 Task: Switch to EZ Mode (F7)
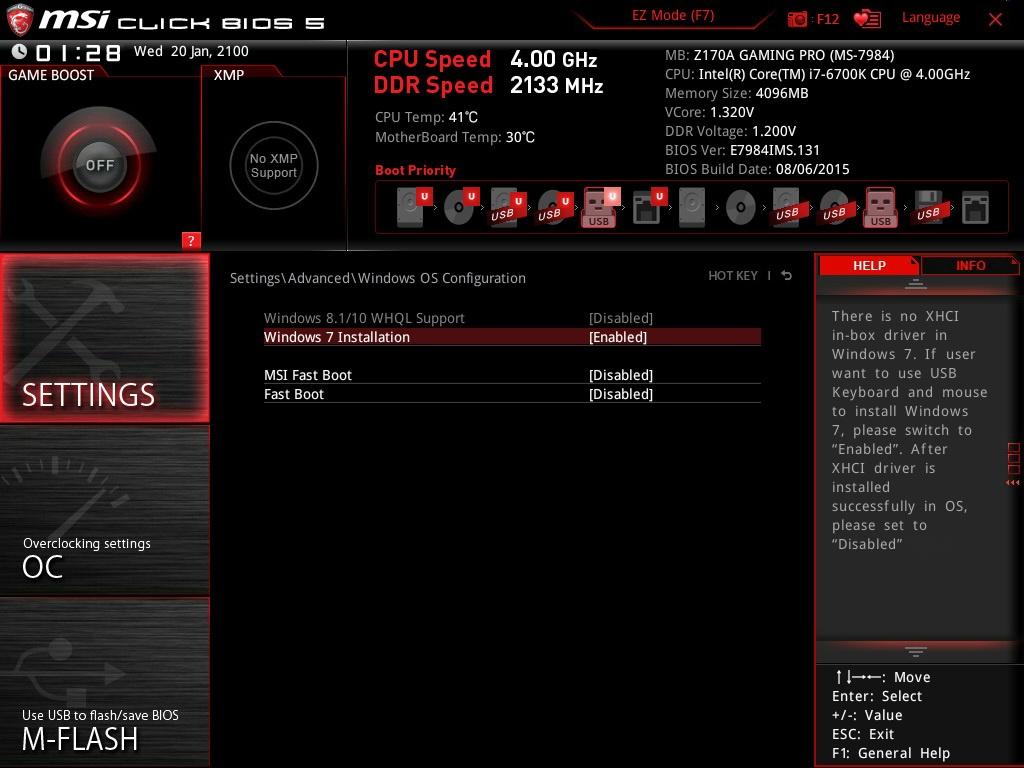[x=673, y=16]
